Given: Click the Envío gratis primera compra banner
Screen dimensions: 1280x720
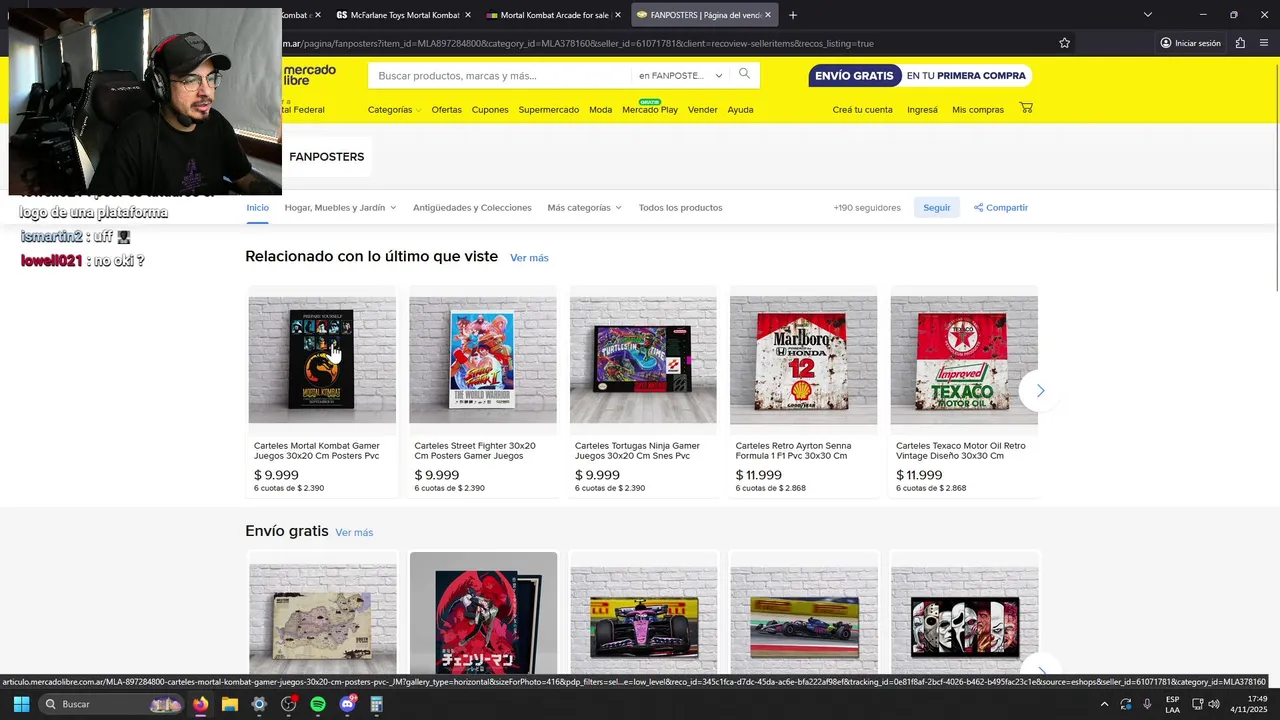Looking at the screenshot, I should click(919, 76).
